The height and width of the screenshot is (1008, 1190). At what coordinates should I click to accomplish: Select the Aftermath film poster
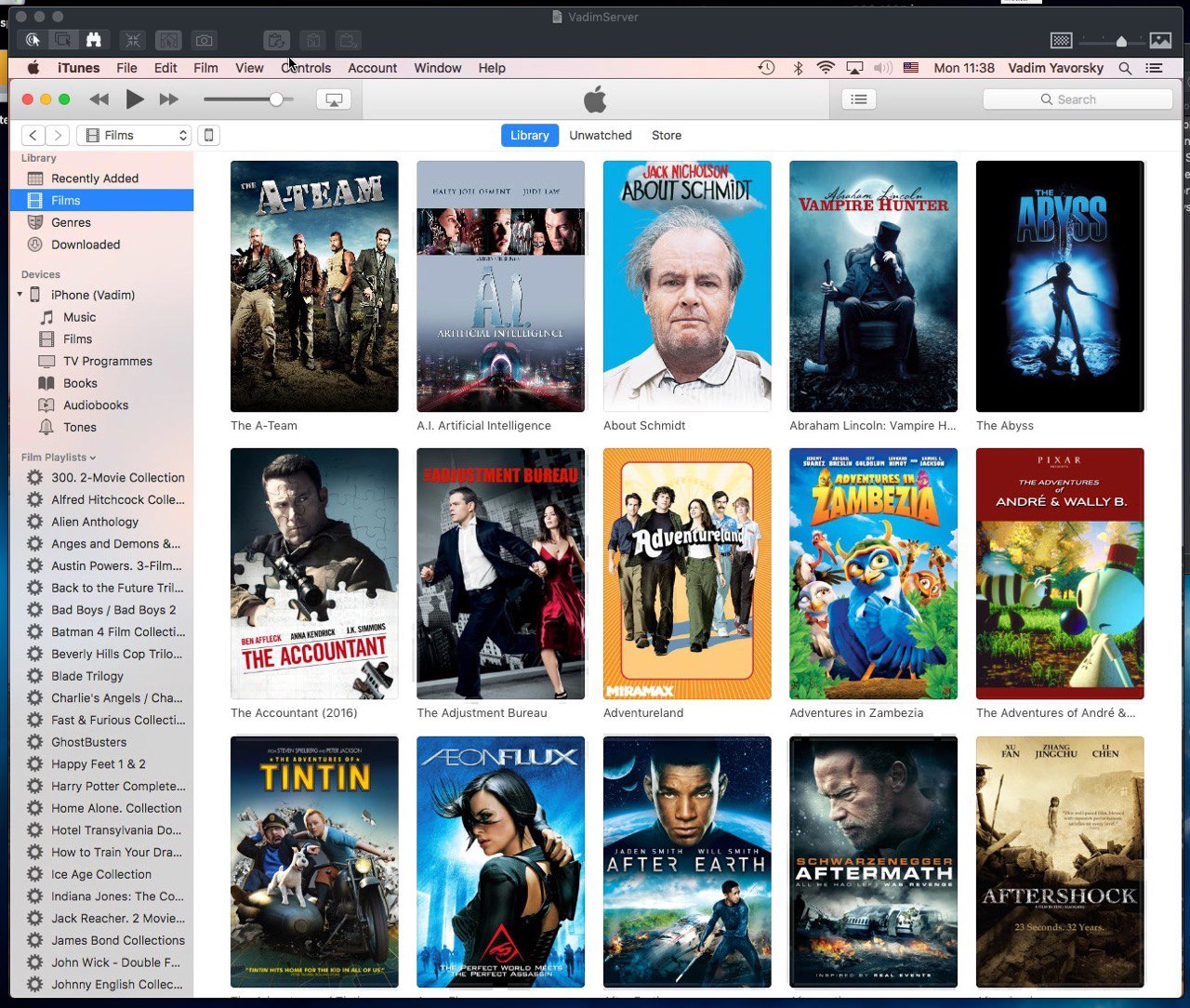click(x=873, y=862)
